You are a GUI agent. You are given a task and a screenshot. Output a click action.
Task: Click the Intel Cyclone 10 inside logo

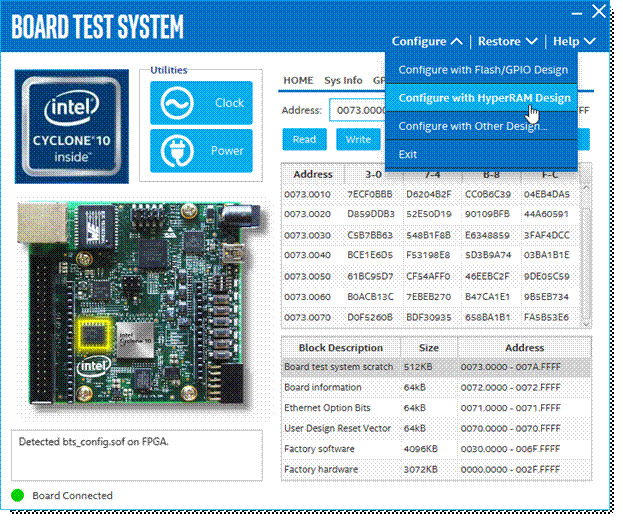72,126
